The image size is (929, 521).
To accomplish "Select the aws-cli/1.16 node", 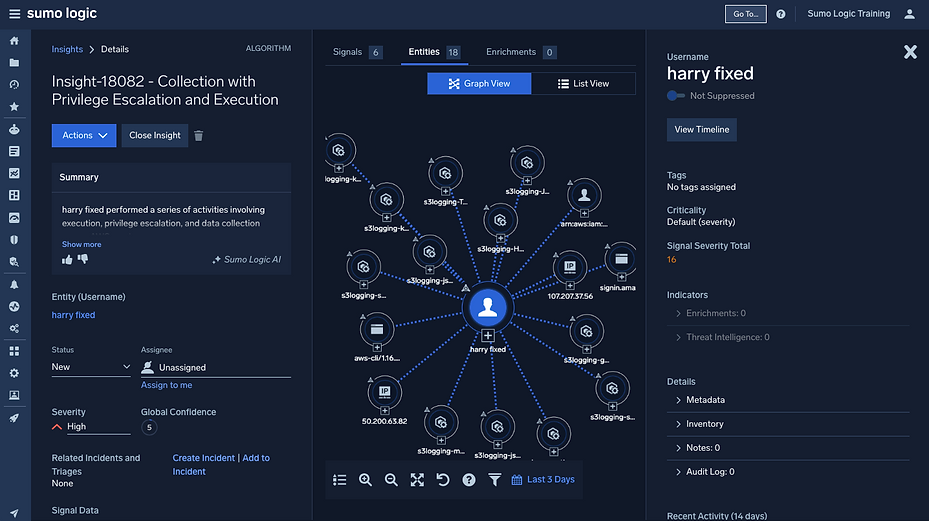I will click(377, 329).
